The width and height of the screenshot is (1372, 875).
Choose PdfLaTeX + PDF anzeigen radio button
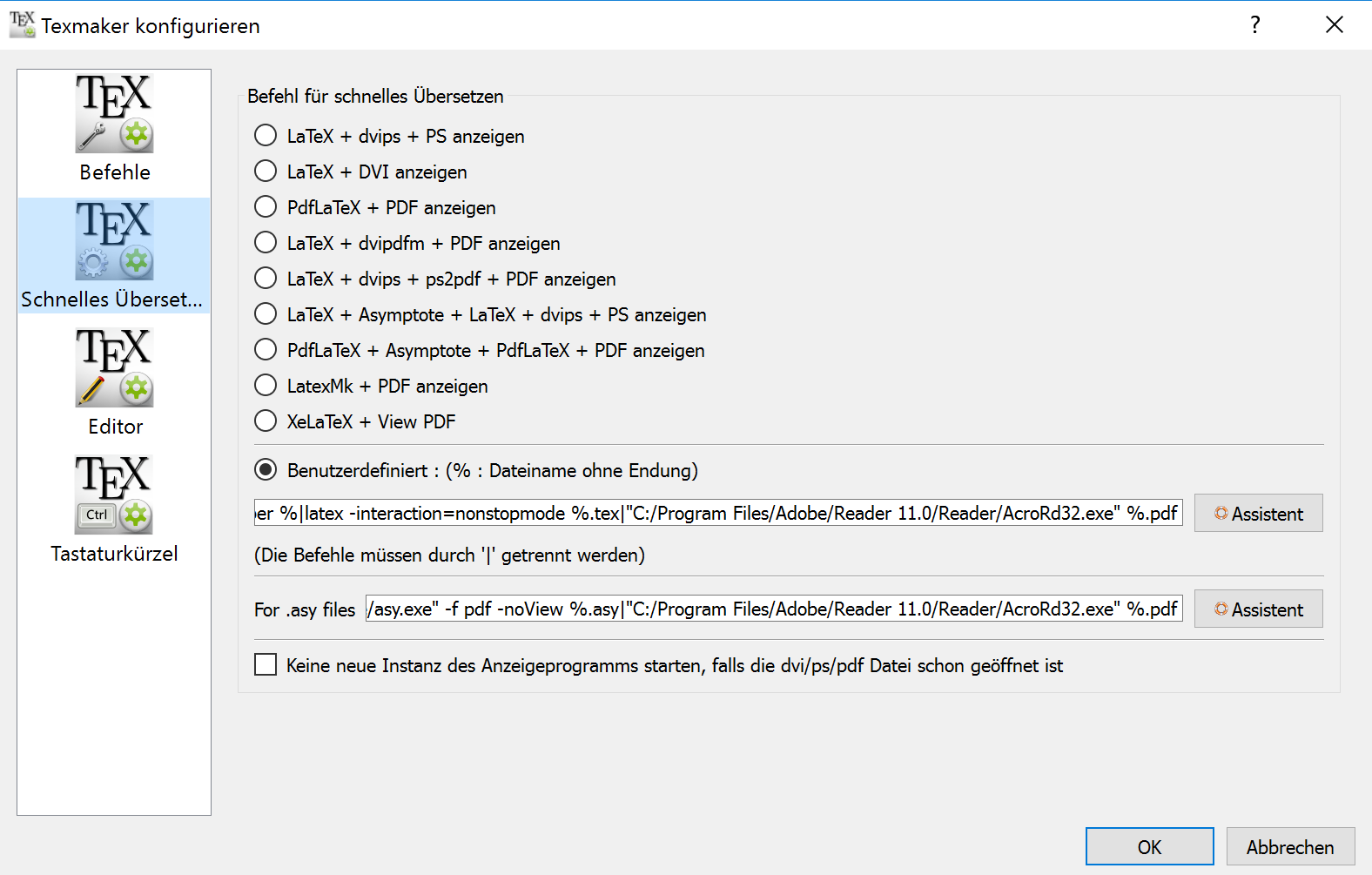(266, 207)
